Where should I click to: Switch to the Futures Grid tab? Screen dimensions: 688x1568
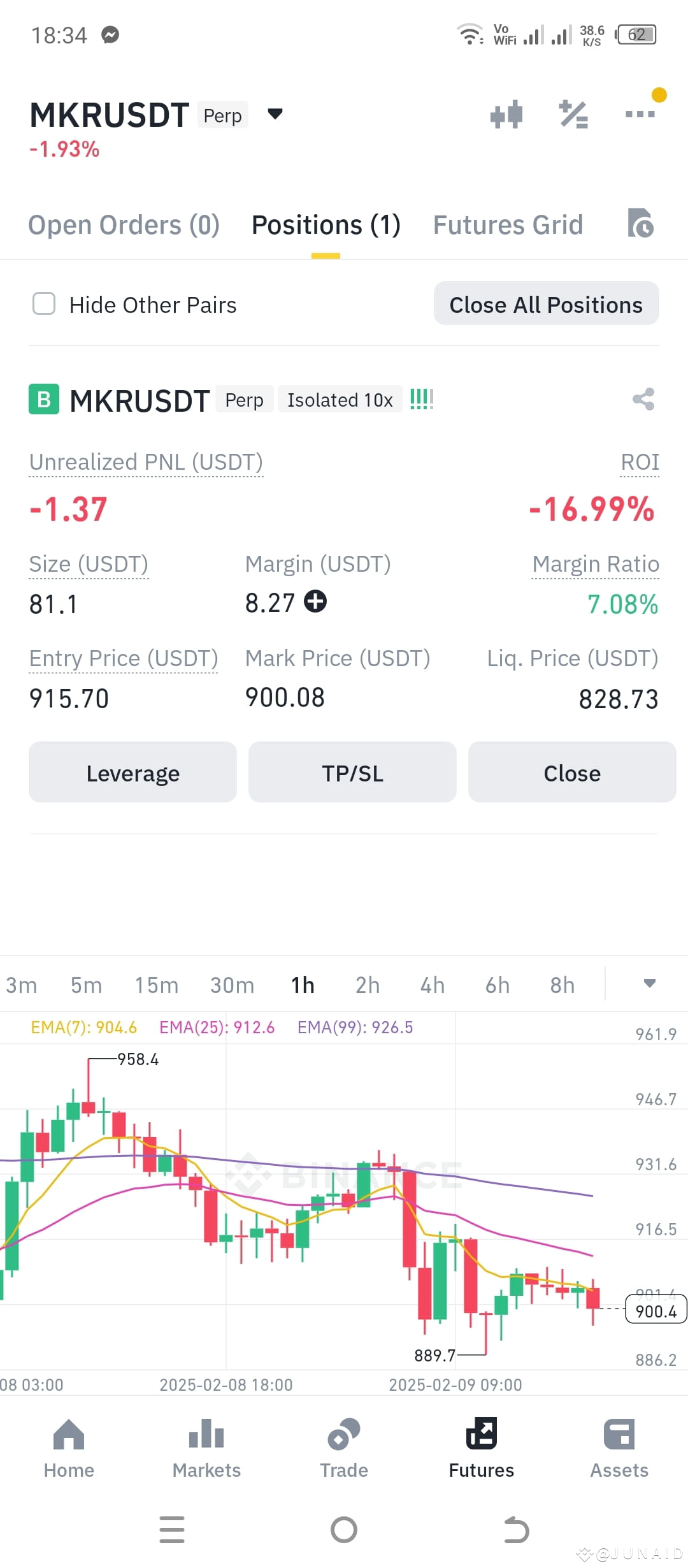pos(508,225)
